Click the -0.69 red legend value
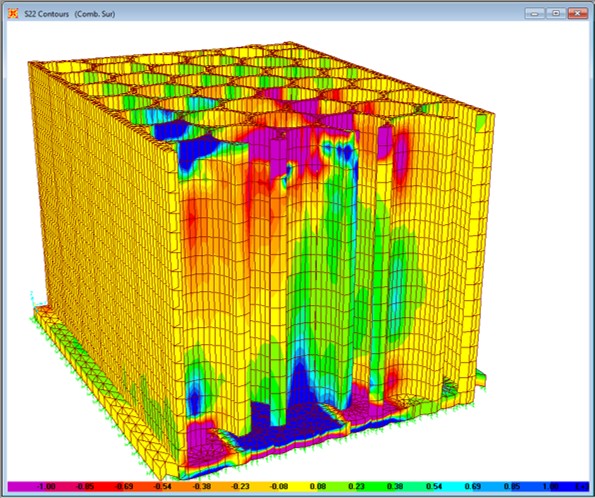The height and width of the screenshot is (498, 595). tap(124, 486)
